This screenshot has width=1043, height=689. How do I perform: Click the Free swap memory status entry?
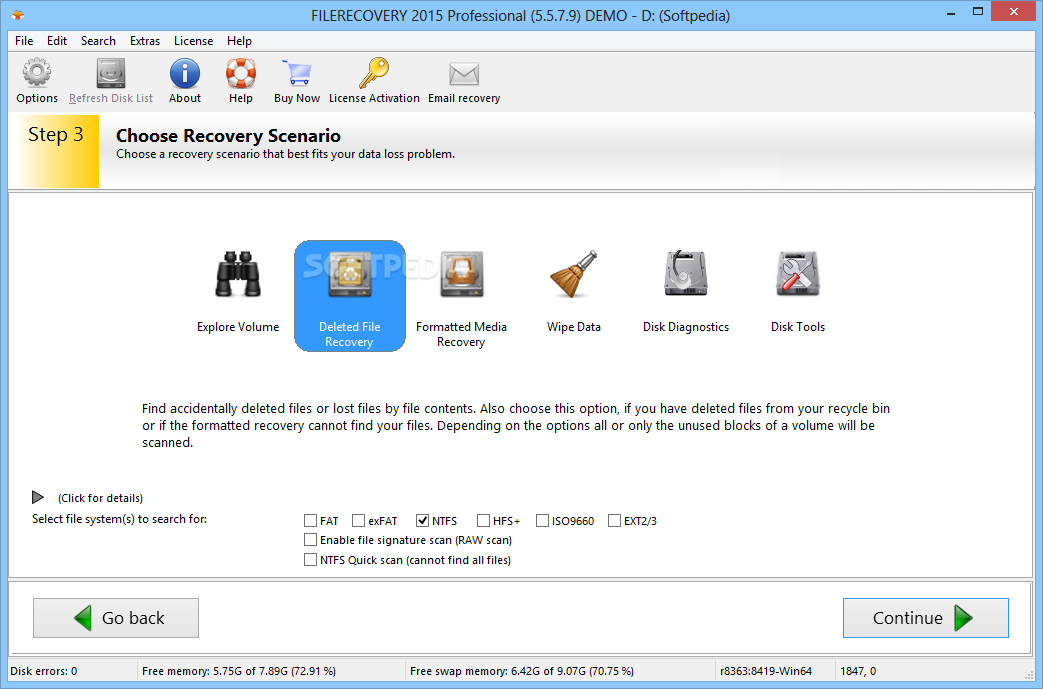522,671
